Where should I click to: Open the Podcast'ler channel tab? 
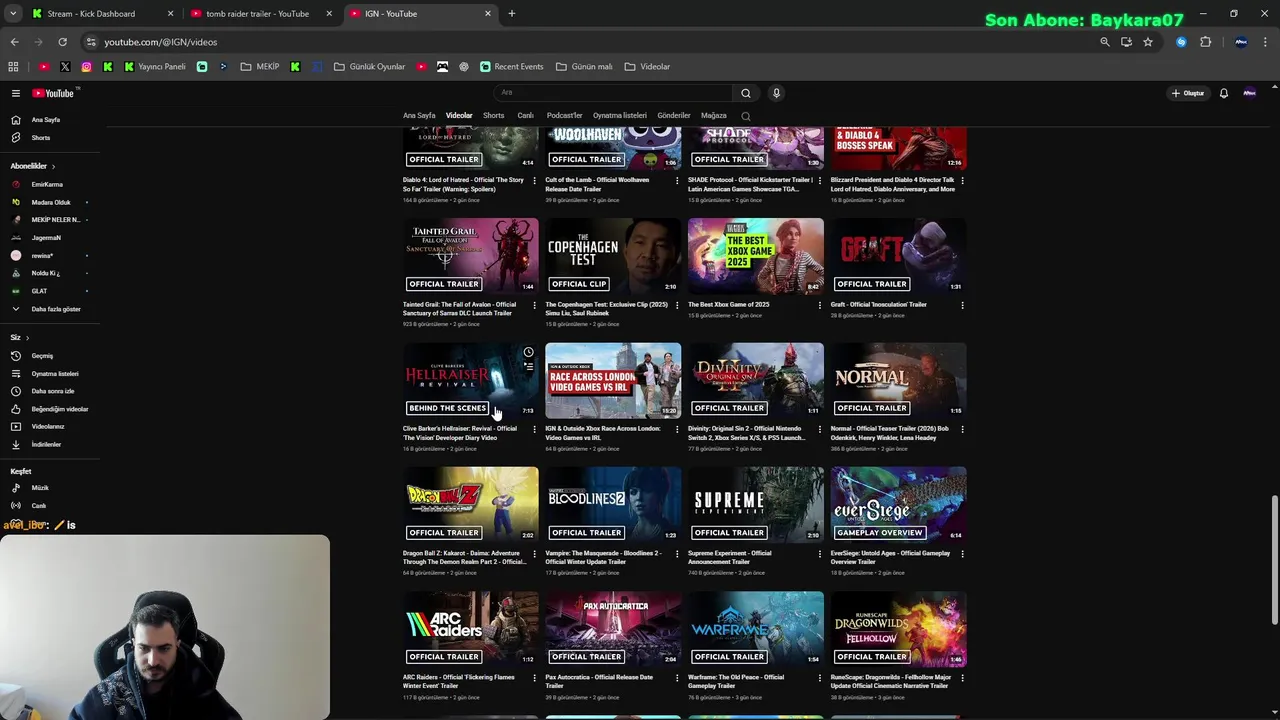pyautogui.click(x=564, y=116)
